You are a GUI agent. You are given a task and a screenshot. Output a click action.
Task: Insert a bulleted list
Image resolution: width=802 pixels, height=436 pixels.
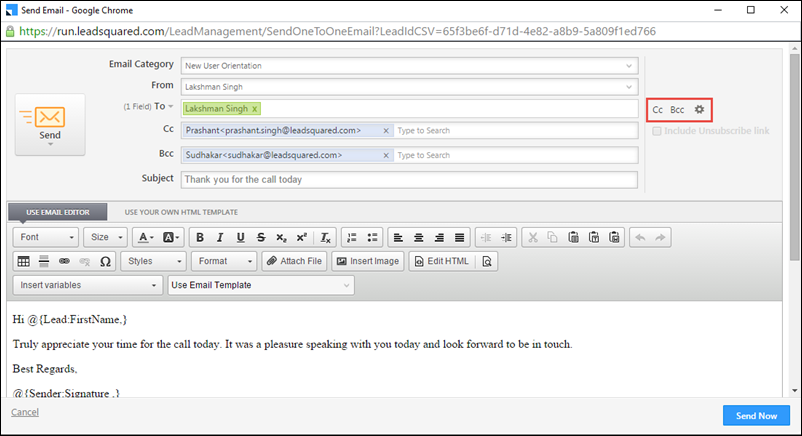pyautogui.click(x=372, y=237)
